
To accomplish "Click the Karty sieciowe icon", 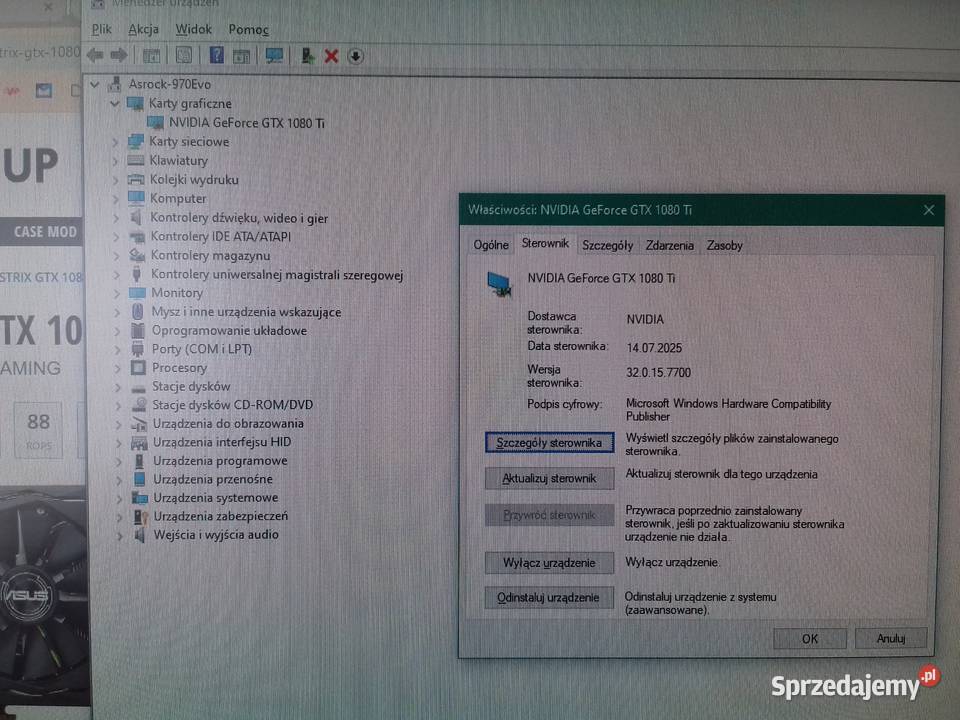I will [x=135, y=141].
